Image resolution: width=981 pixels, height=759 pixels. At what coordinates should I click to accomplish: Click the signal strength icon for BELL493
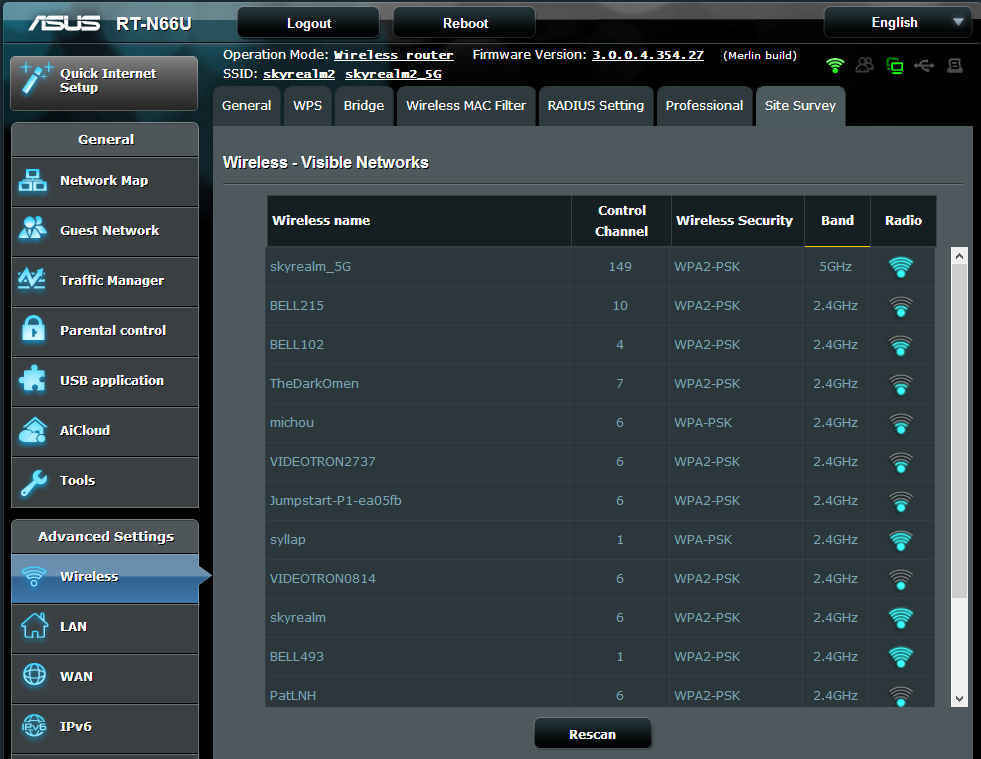(901, 657)
